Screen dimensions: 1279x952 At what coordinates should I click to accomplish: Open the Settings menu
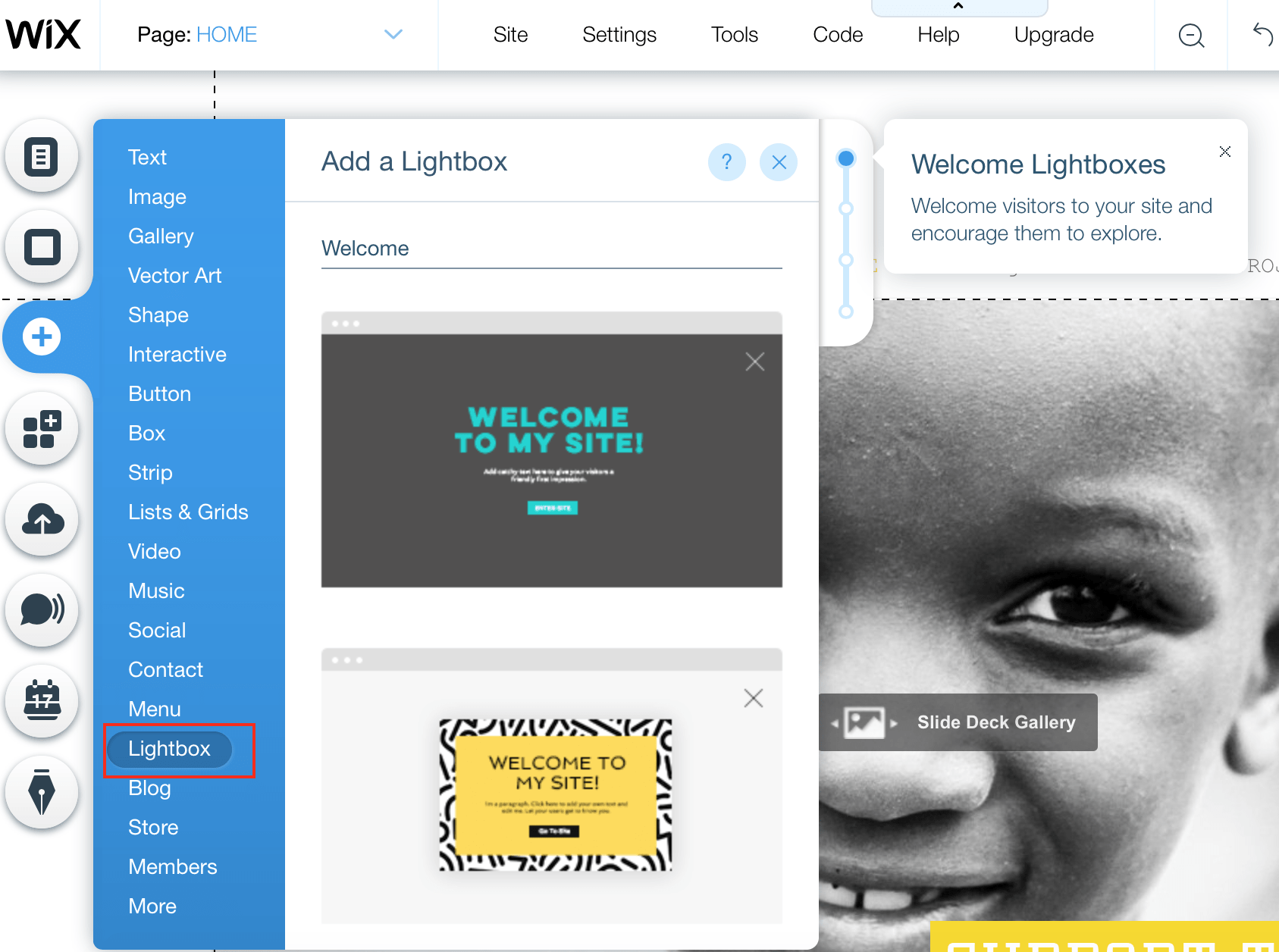[619, 35]
